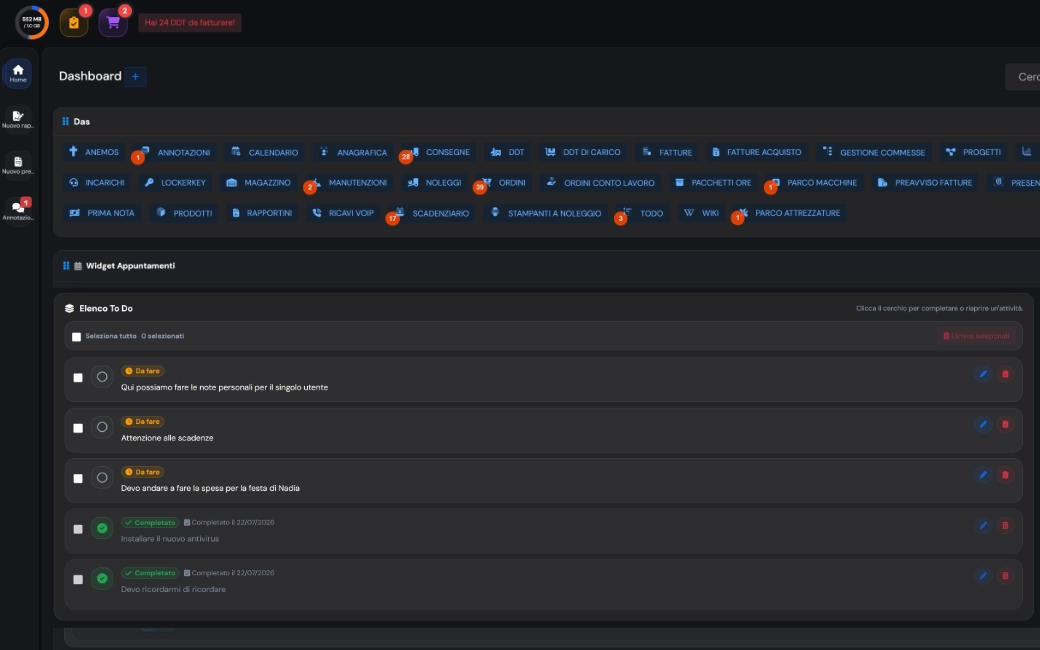Open GESTIONE COMMESSE module
This screenshot has height=650, width=1040.
[874, 152]
